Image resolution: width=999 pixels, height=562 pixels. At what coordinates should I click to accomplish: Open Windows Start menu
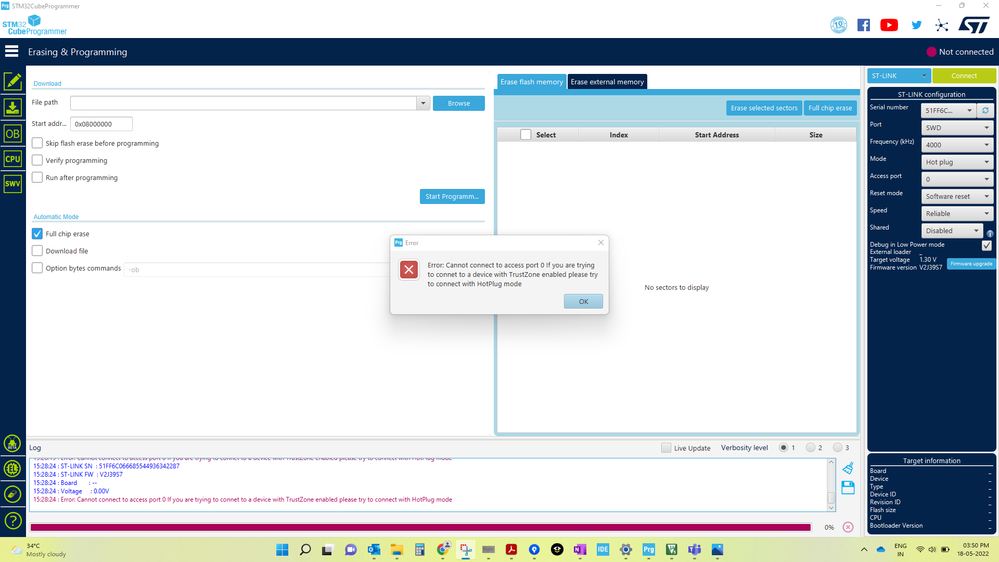[x=282, y=549]
